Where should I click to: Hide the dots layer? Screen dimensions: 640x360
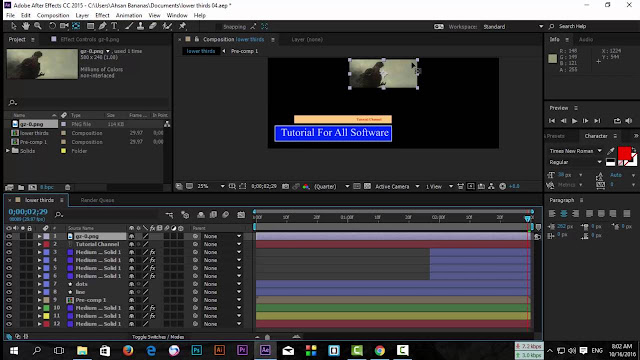tap(9, 284)
